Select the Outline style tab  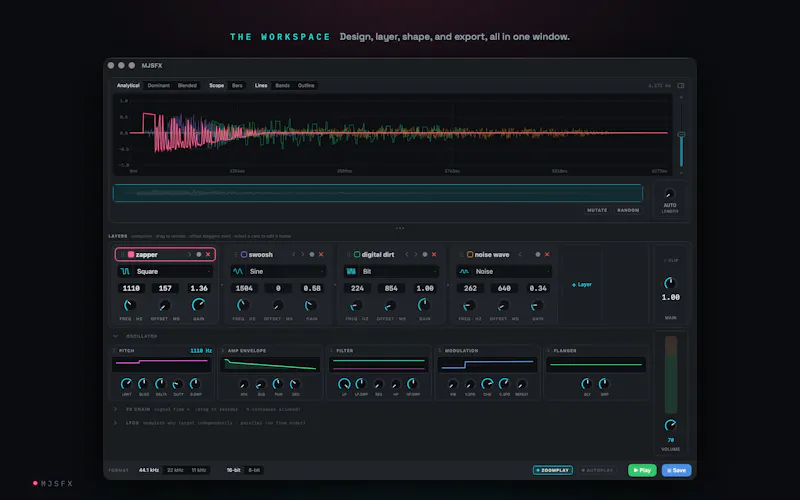306,86
